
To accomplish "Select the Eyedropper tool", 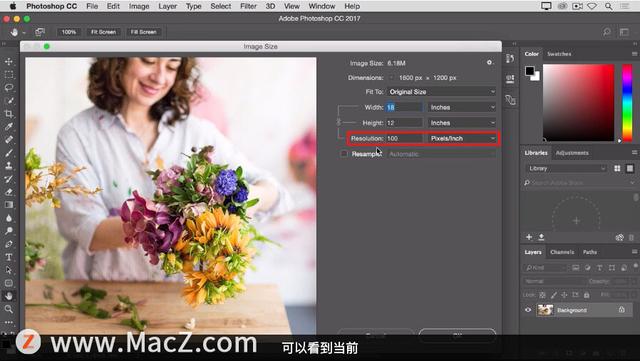I will point(9,127).
